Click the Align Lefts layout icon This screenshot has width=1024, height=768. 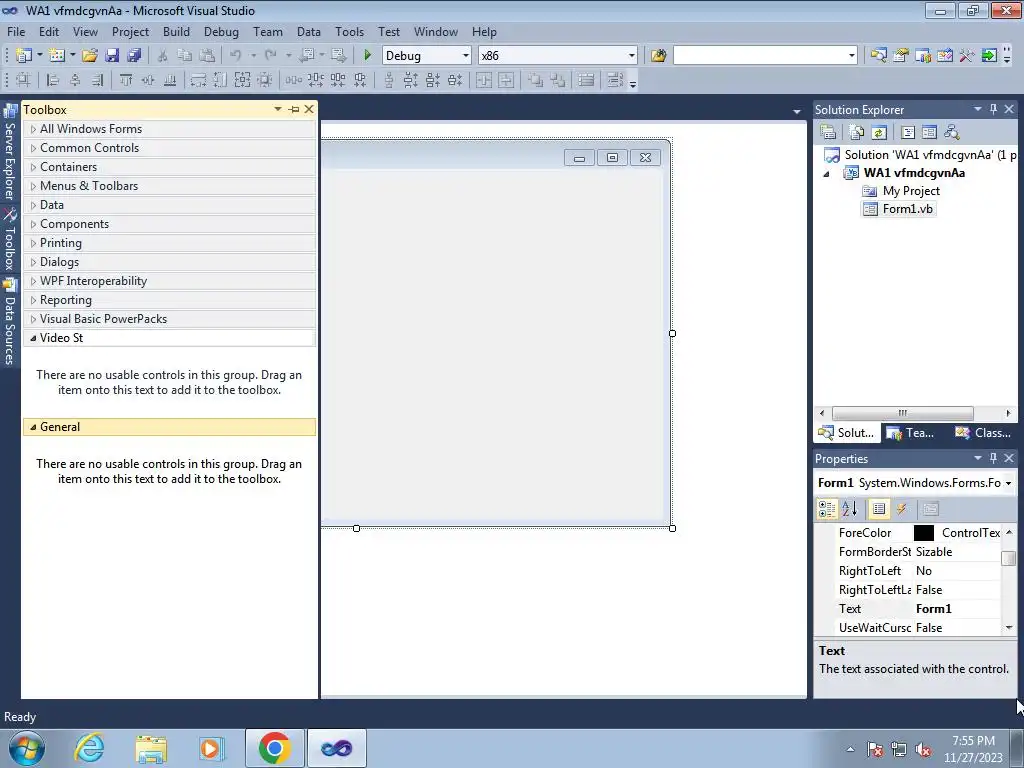(x=53, y=80)
